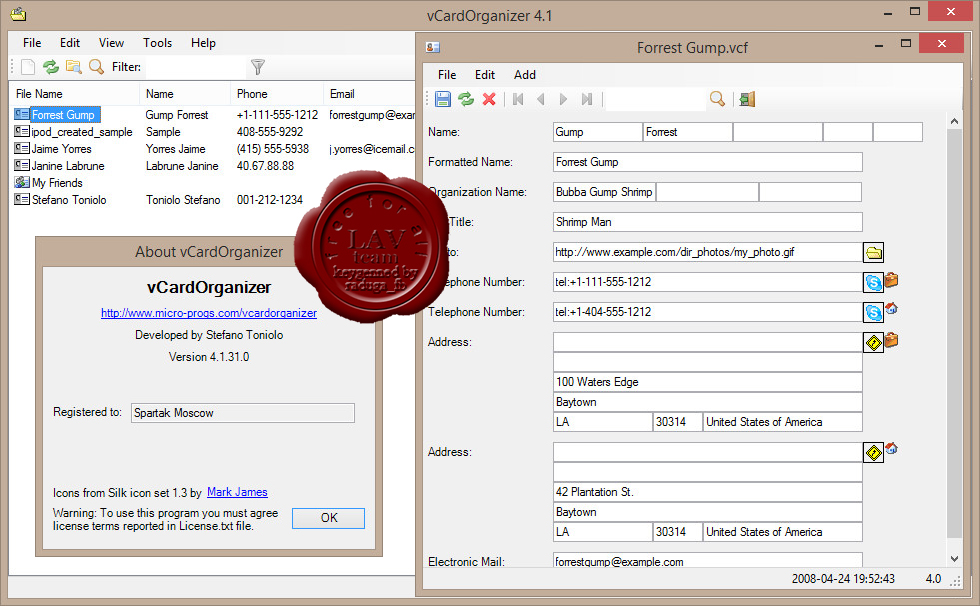The image size is (980, 606).
Task: Click the vCard form scrollbar down arrow
Action: pos(954,559)
